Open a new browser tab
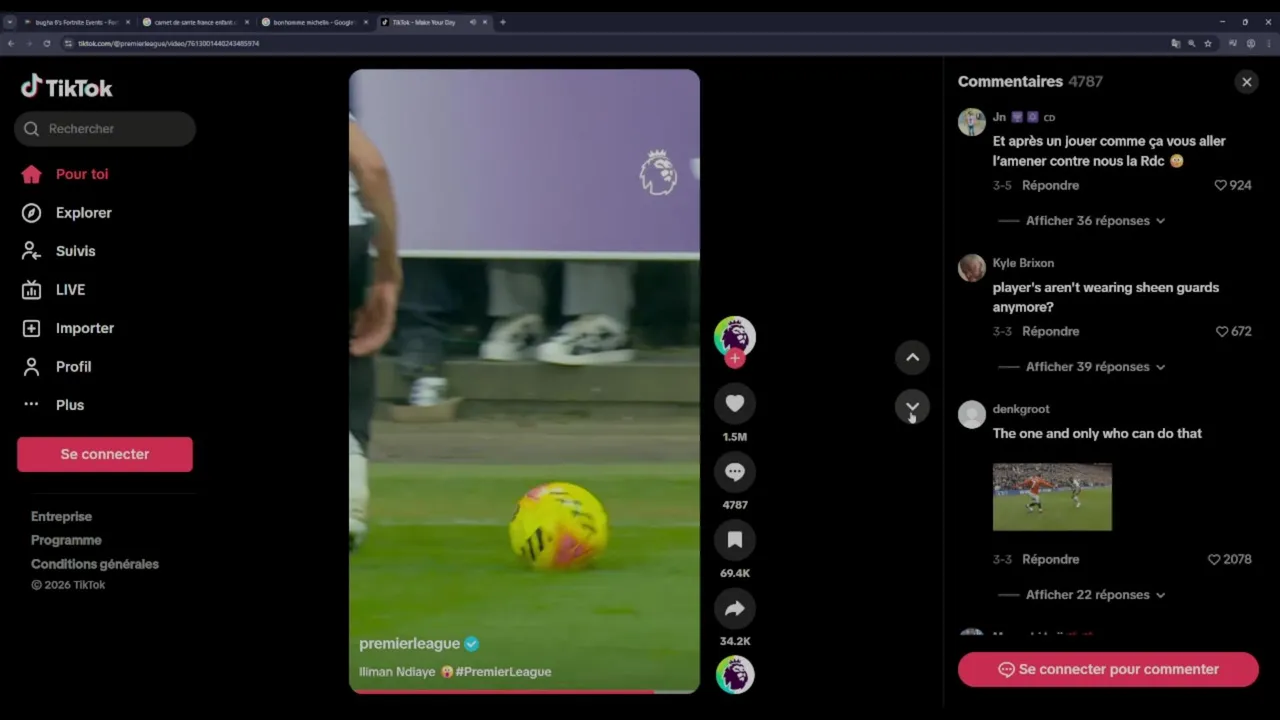Image resolution: width=1280 pixels, height=720 pixels. pyautogui.click(x=502, y=22)
